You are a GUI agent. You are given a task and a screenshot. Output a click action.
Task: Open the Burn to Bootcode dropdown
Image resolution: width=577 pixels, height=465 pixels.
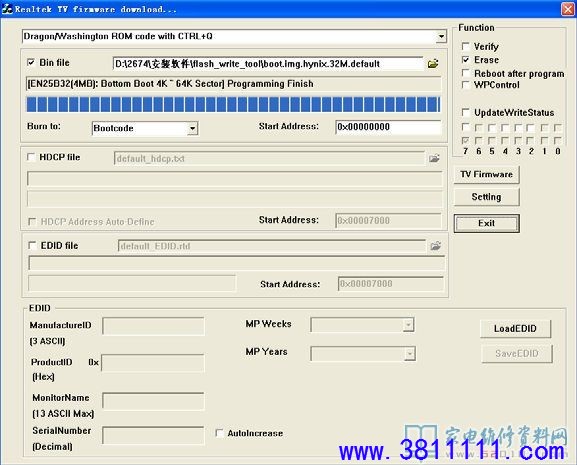[x=192, y=128]
